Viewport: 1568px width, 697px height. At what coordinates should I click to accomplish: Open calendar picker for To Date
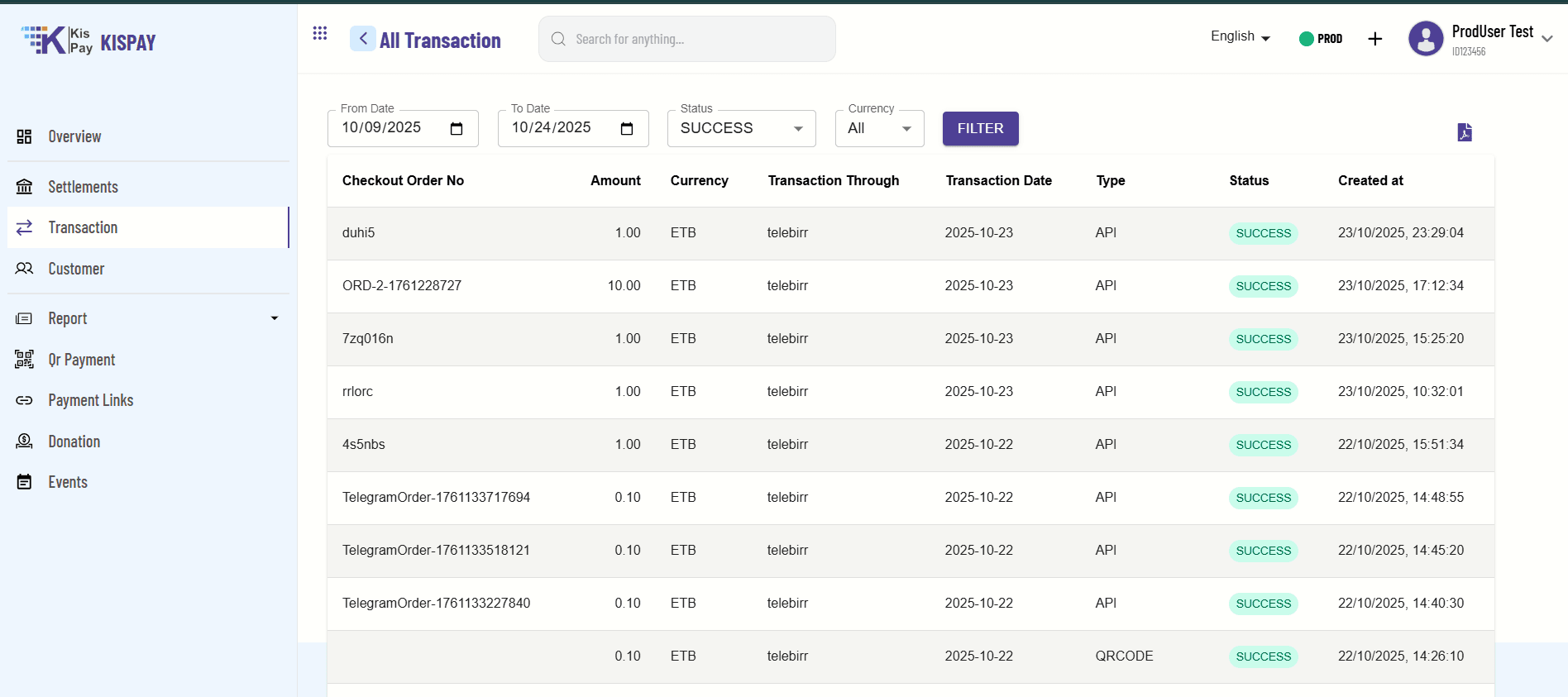coord(627,129)
